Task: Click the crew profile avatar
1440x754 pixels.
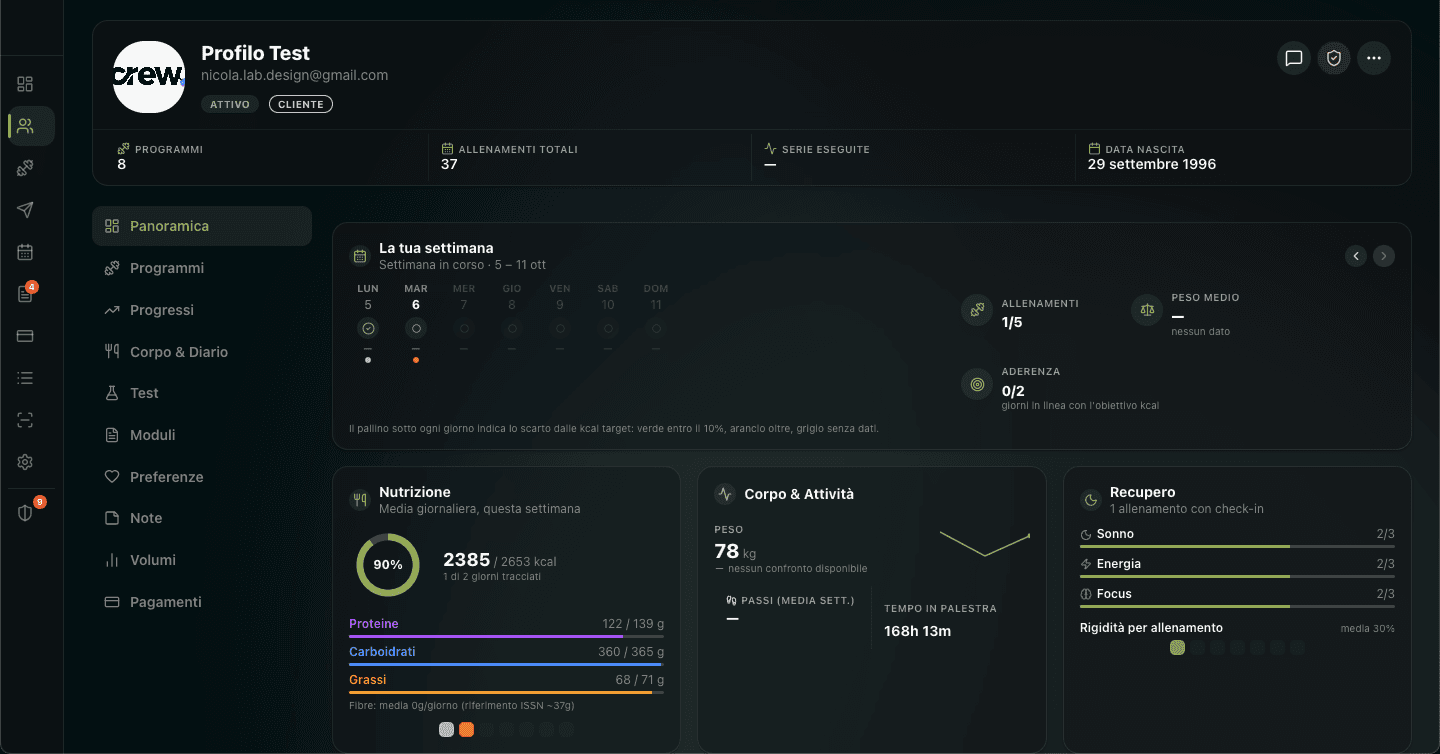Action: pos(149,77)
